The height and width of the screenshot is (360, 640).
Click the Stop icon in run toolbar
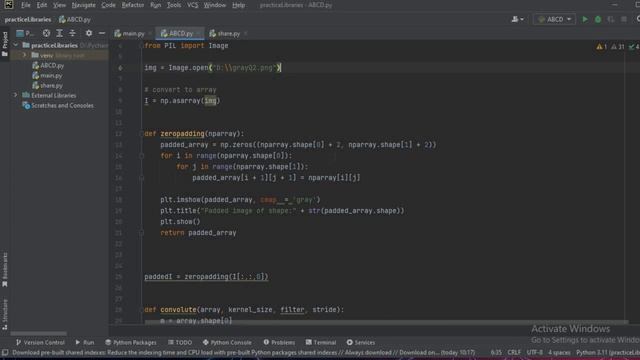[x=624, y=19]
